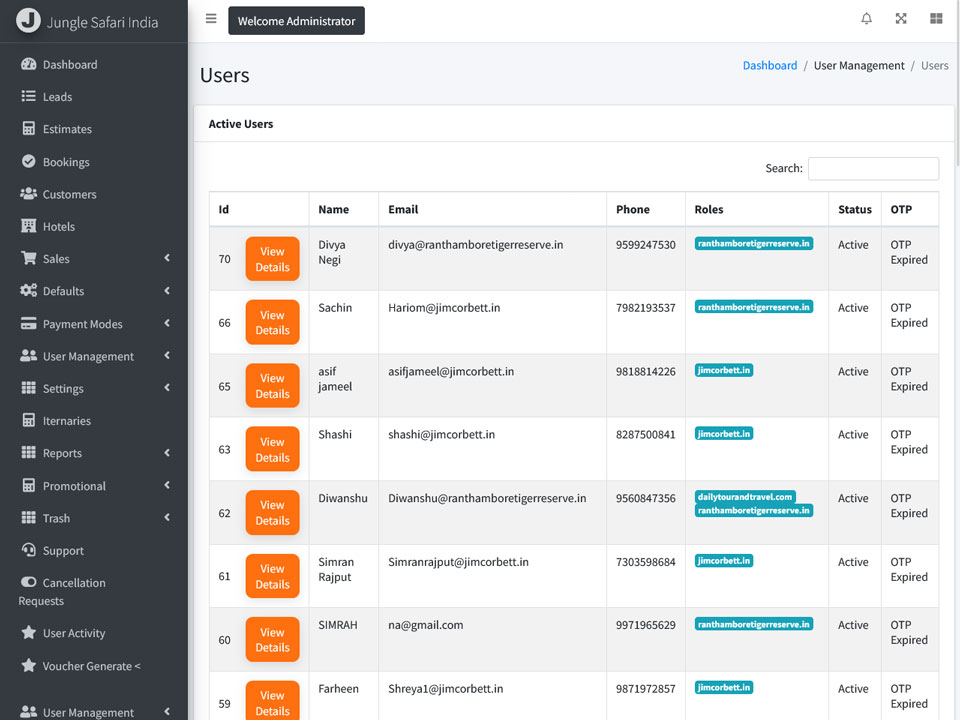Expand the Reports submenu chevron

(167, 452)
